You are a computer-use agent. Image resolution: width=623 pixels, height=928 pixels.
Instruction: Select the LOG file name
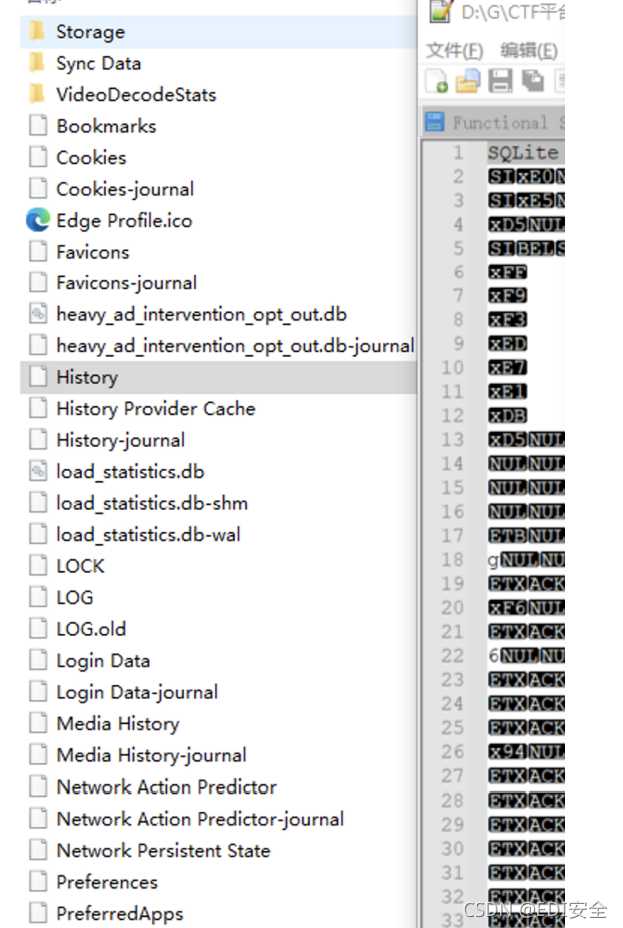point(75,597)
